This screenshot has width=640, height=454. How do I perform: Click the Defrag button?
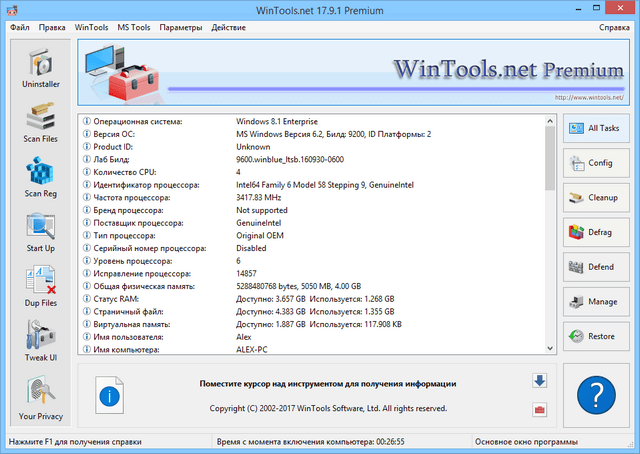tap(595, 232)
